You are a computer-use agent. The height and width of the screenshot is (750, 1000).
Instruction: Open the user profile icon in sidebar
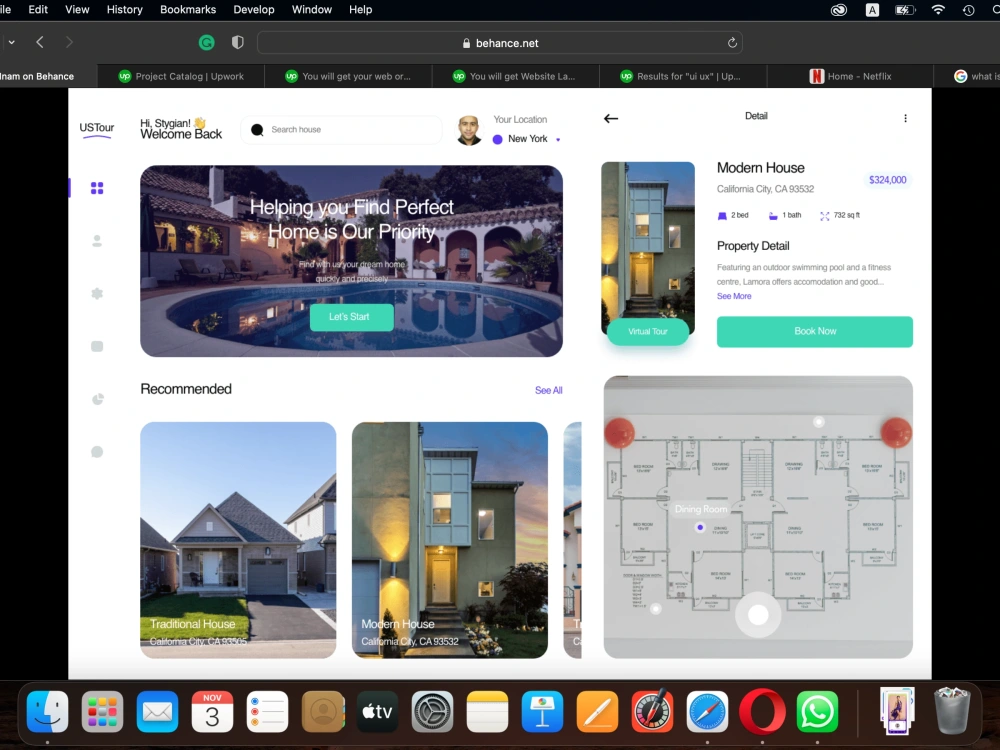(97, 241)
